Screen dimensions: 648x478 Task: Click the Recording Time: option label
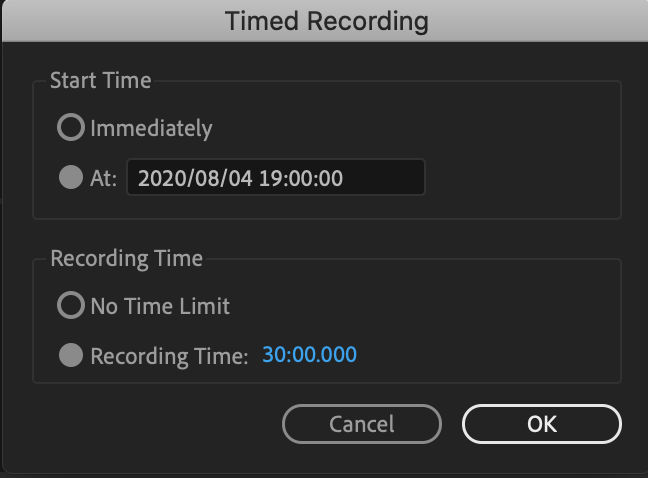[x=169, y=356]
